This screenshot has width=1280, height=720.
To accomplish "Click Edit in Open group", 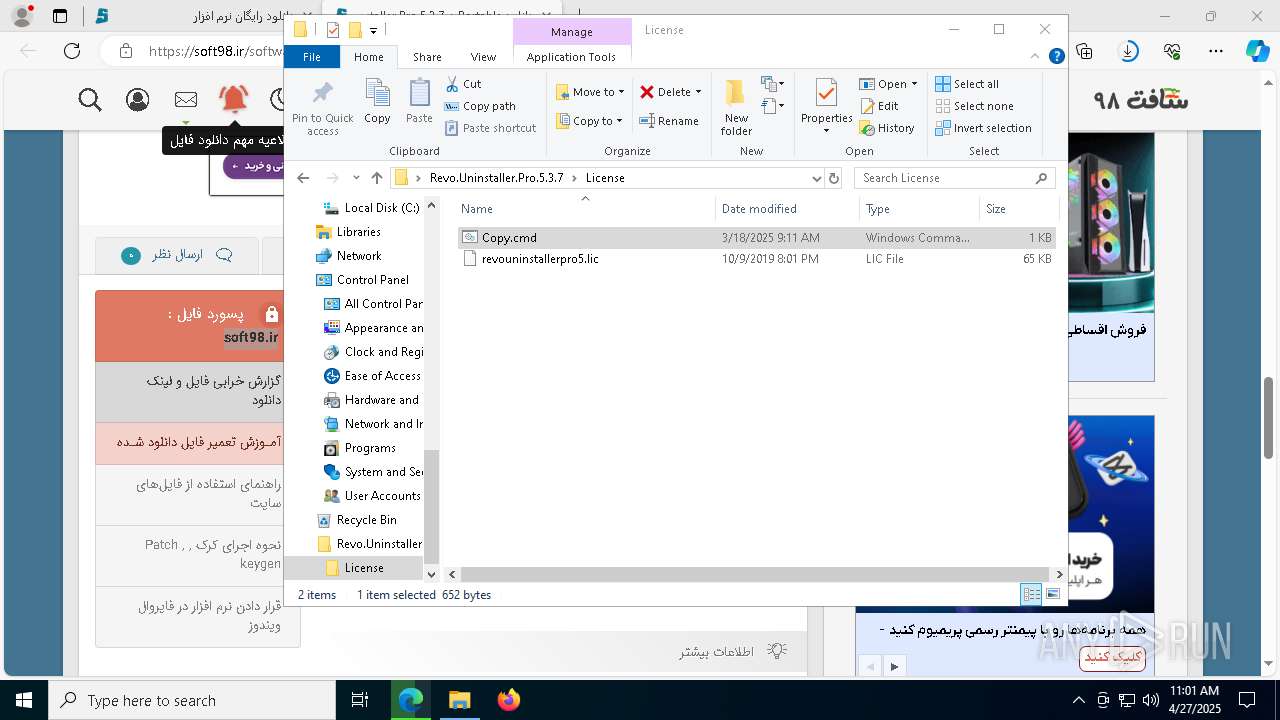I will point(879,106).
